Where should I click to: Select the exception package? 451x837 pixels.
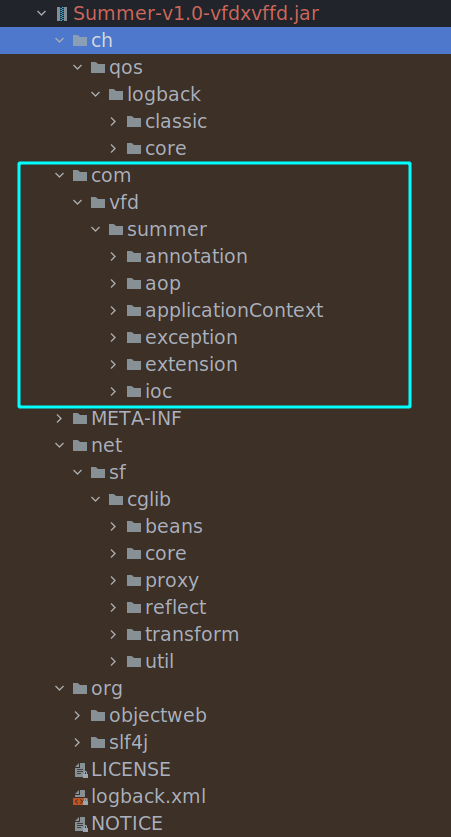tap(191, 337)
